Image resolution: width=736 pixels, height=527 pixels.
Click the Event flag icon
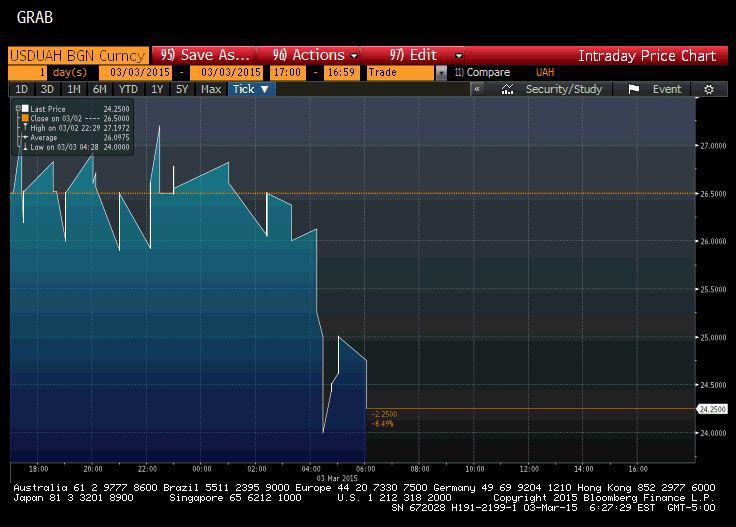[x=633, y=89]
